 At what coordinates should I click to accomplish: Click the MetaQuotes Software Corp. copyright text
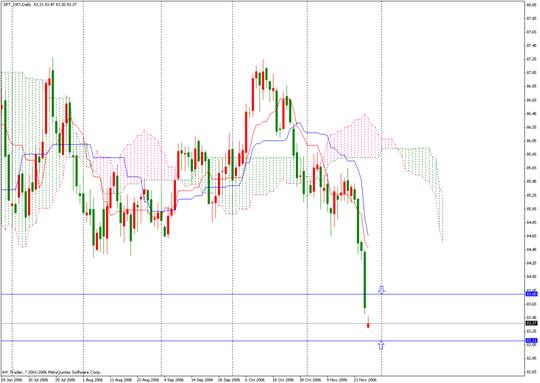(52, 372)
